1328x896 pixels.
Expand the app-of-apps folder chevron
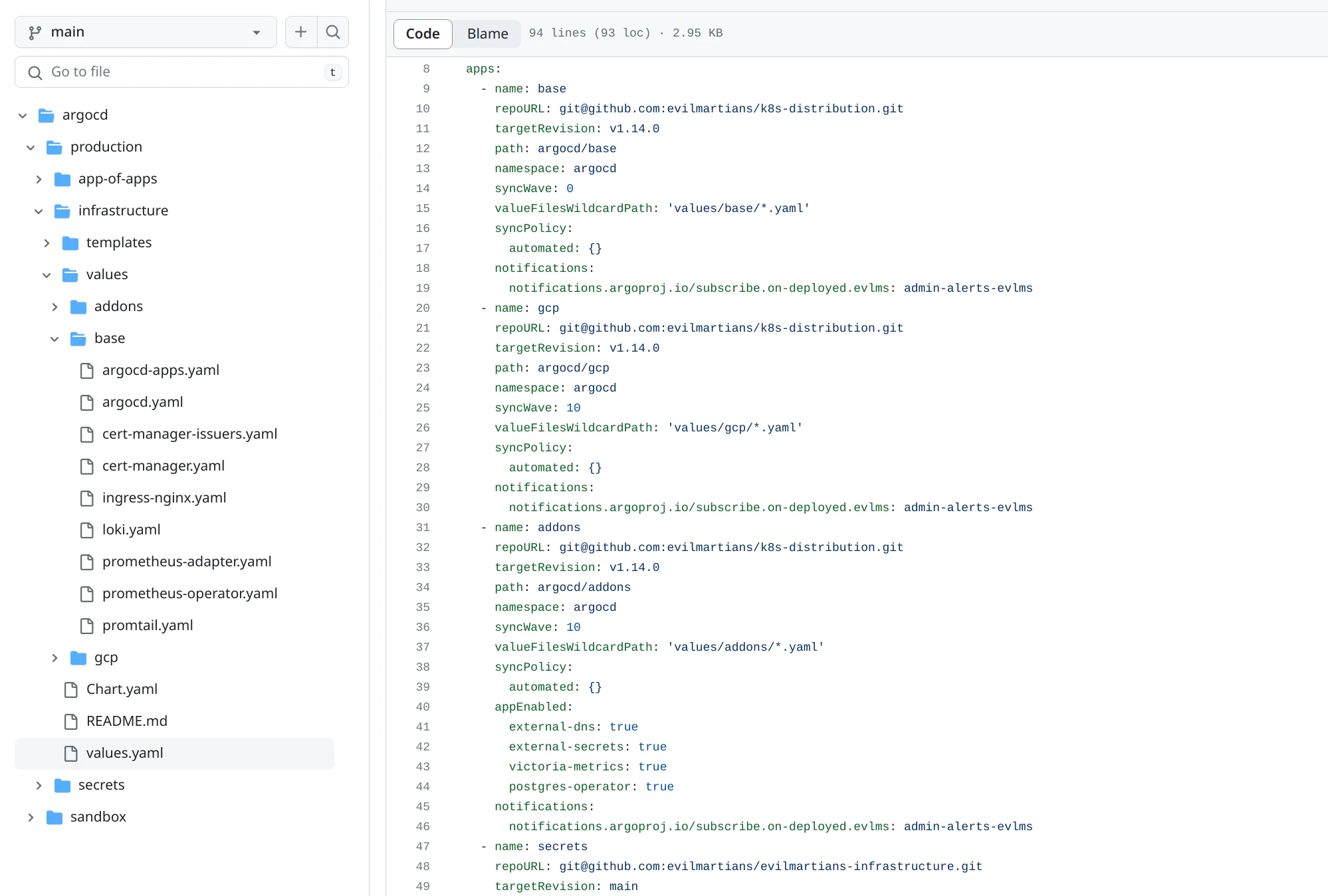39,179
